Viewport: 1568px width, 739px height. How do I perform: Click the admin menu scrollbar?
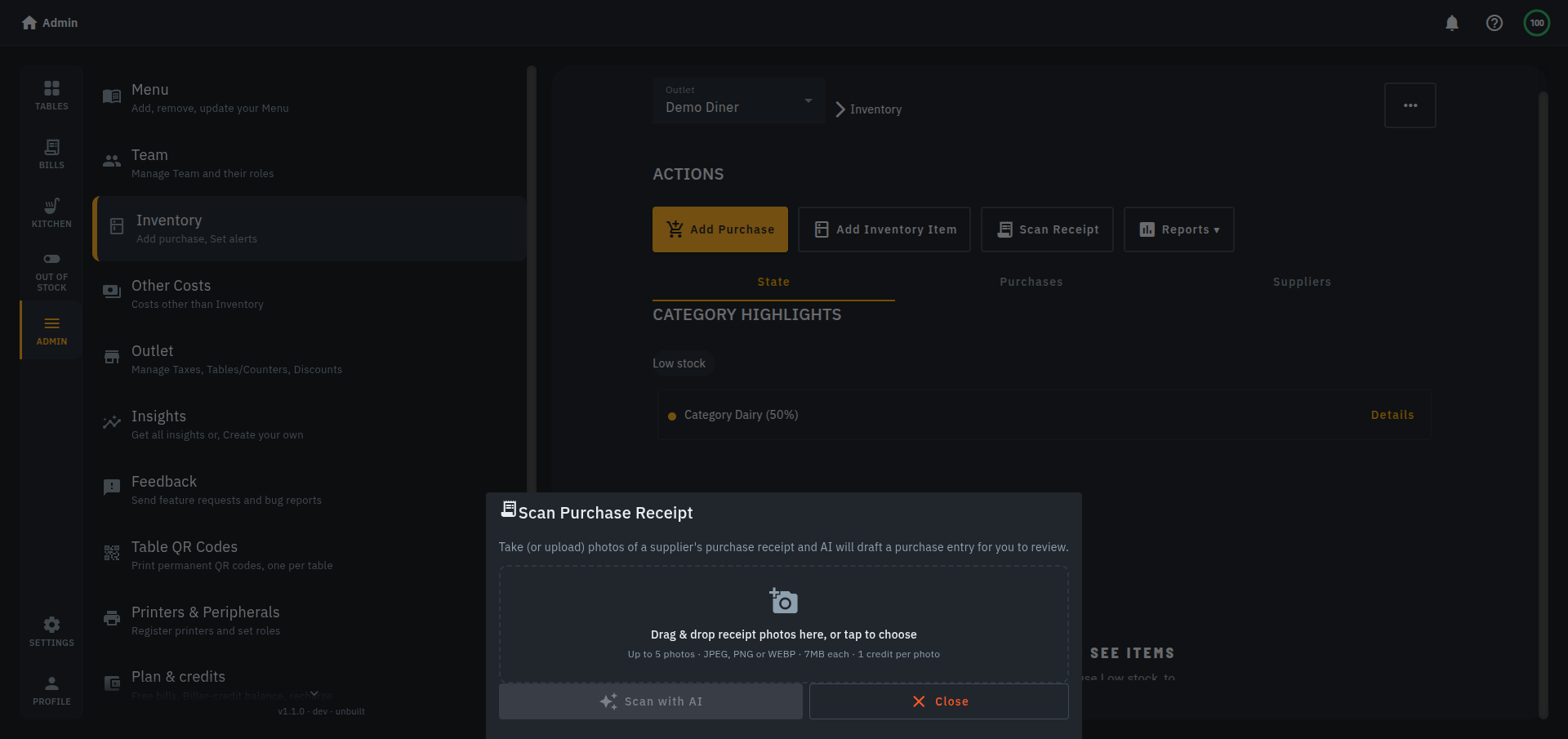[x=532, y=278]
